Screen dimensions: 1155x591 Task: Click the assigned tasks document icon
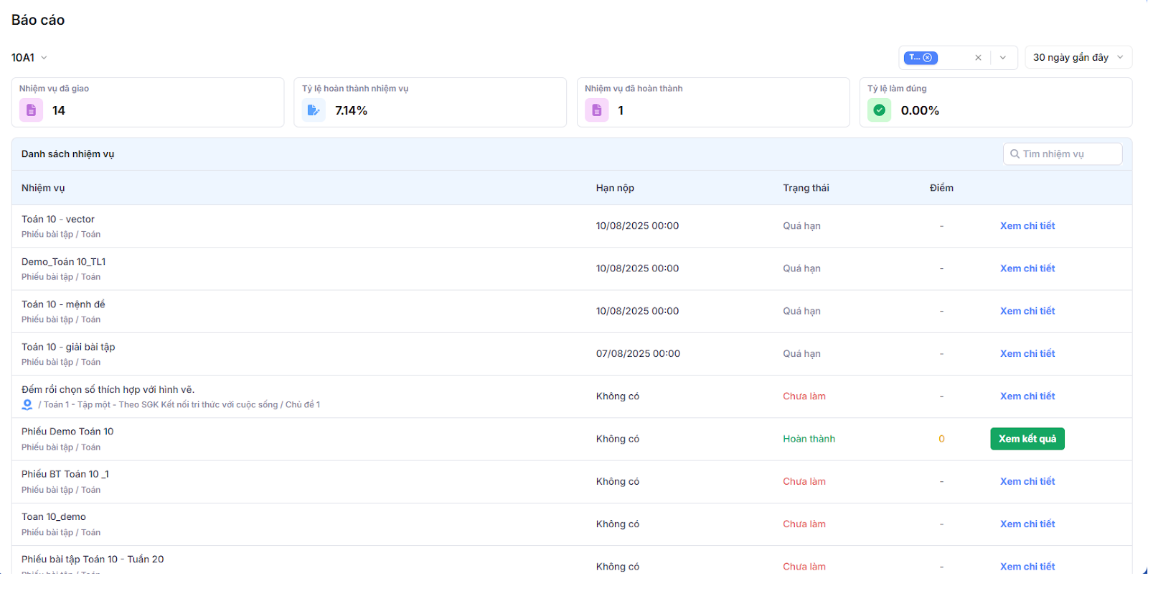30,110
